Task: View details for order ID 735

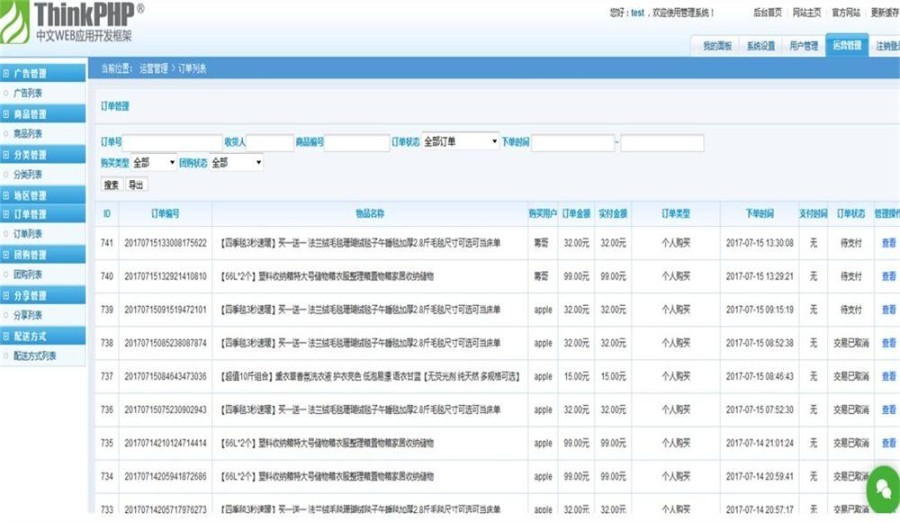Action: click(x=889, y=443)
